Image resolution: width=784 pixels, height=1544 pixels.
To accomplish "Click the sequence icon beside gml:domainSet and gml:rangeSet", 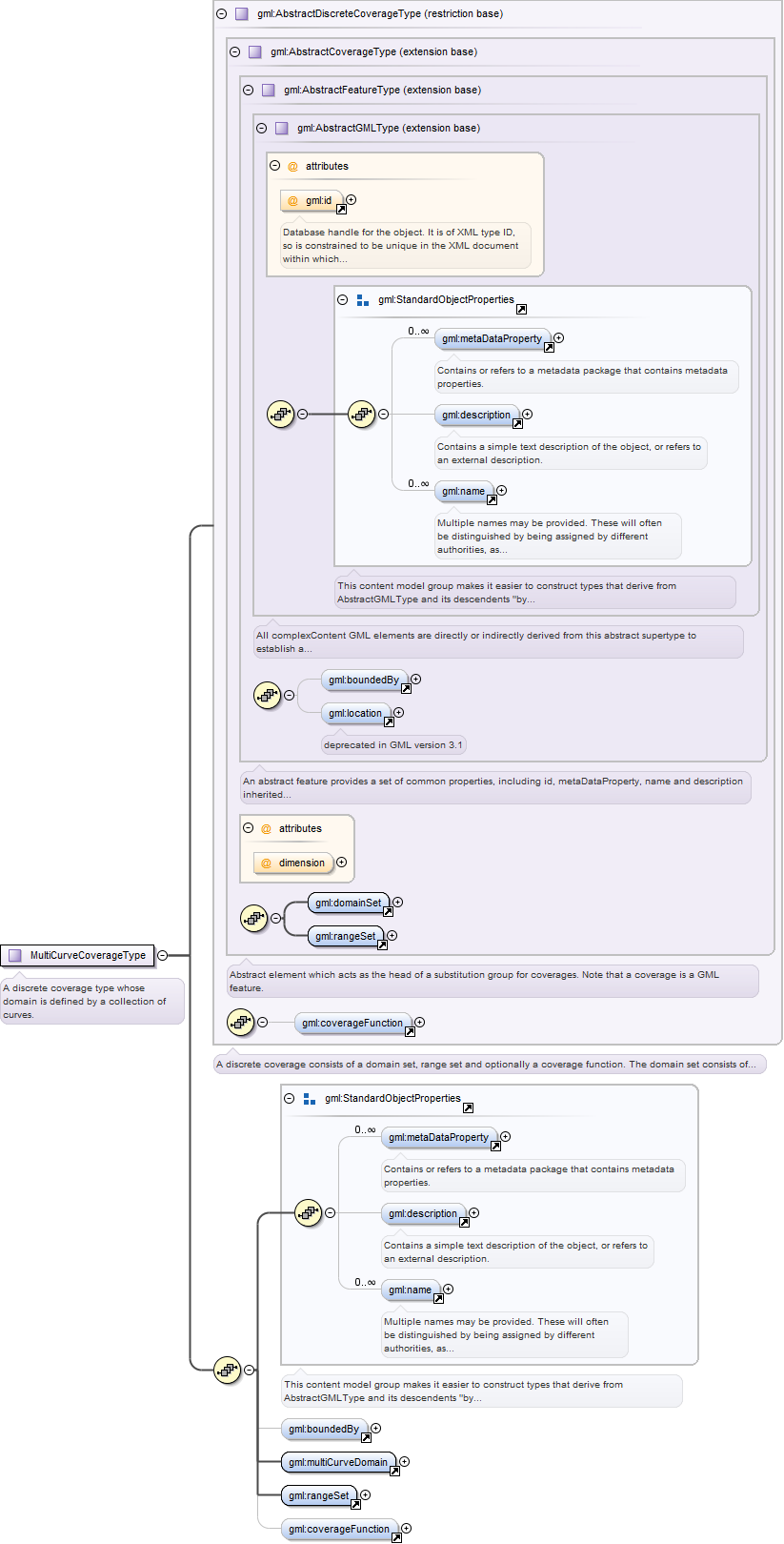I will click(253, 919).
